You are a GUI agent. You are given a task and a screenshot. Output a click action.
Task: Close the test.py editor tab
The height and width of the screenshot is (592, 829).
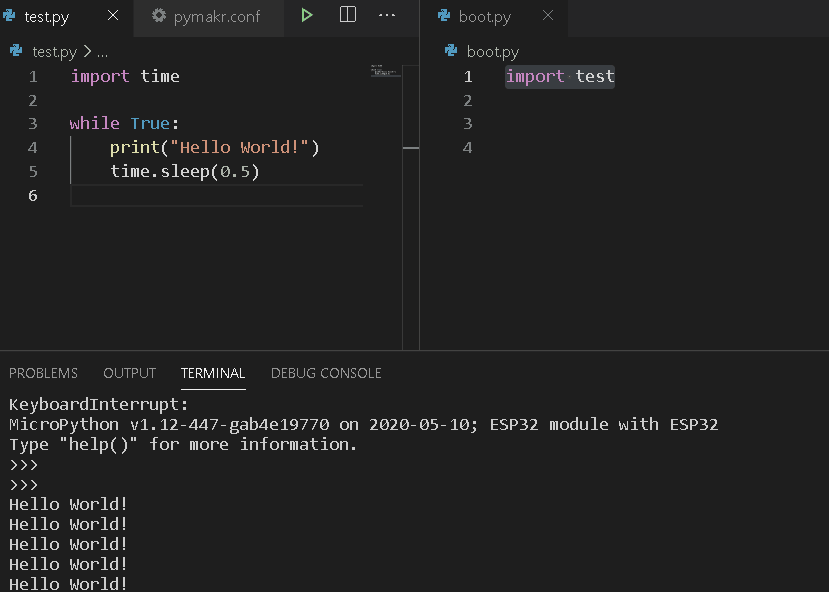click(112, 16)
